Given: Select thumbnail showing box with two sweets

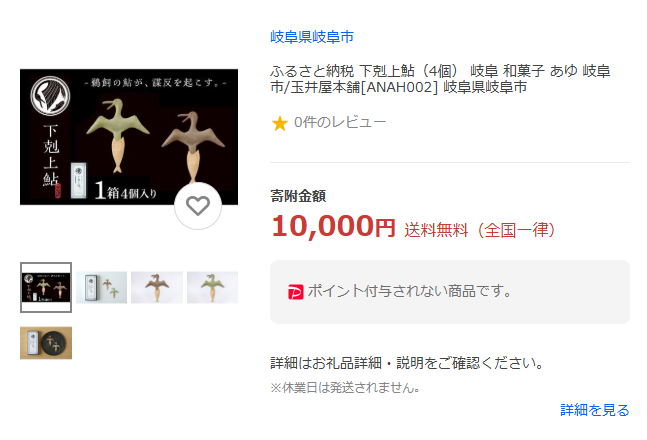Looking at the screenshot, I should tap(102, 287).
